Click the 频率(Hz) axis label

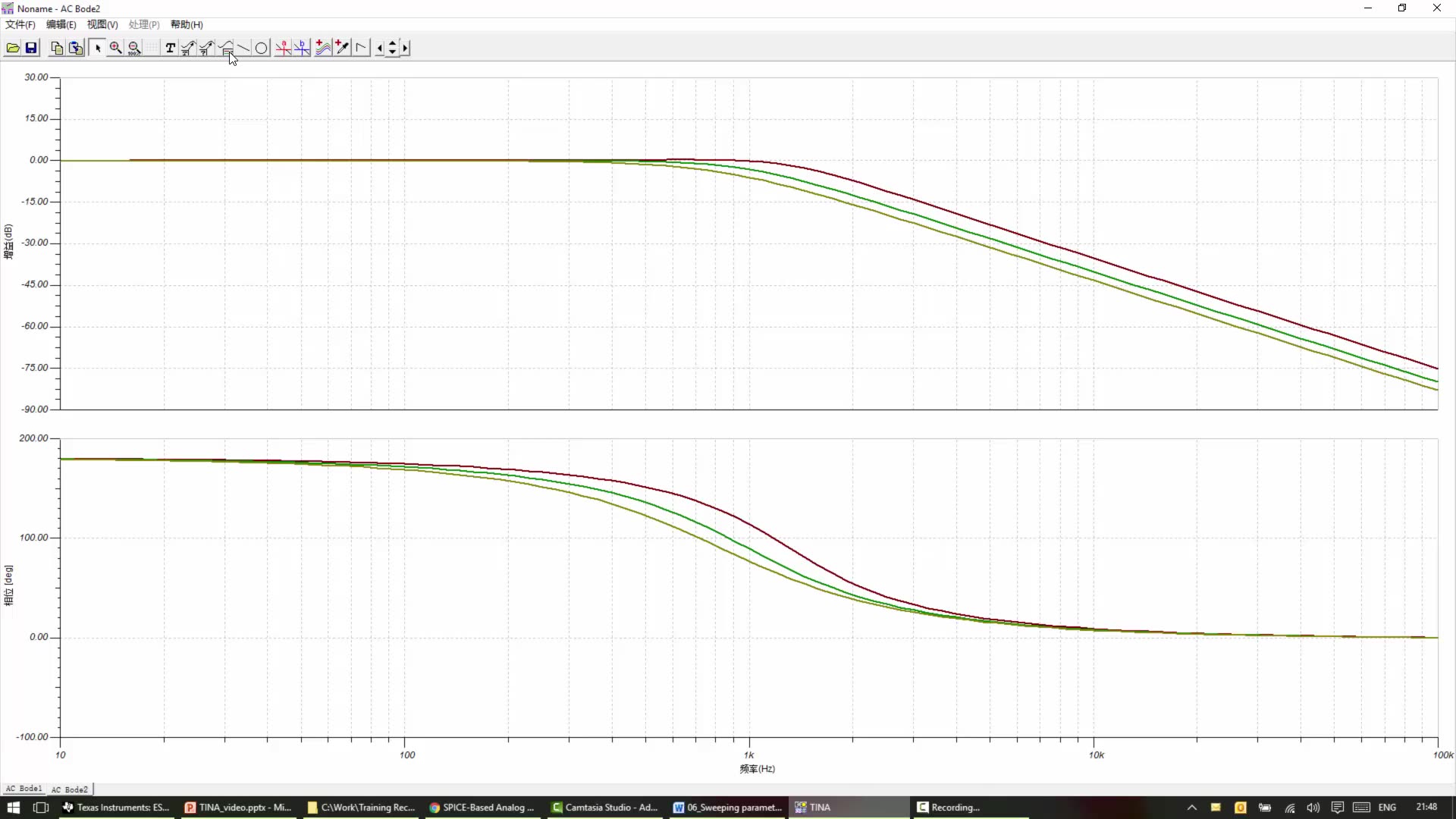757,769
